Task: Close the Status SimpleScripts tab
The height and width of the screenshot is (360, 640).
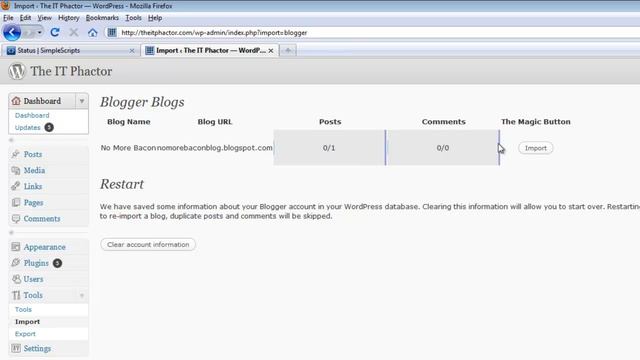Action: coord(132,51)
